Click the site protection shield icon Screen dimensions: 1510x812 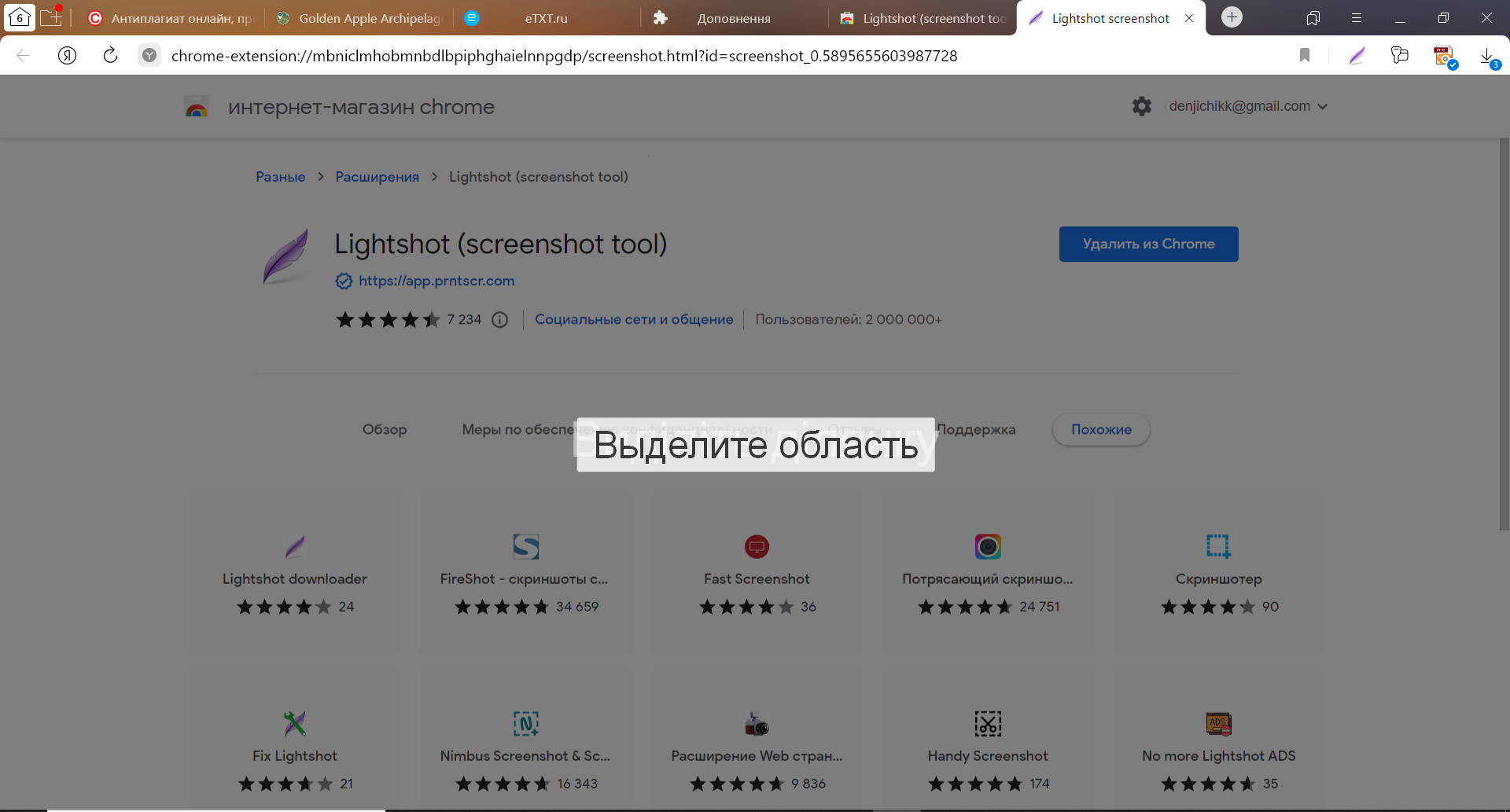149,55
